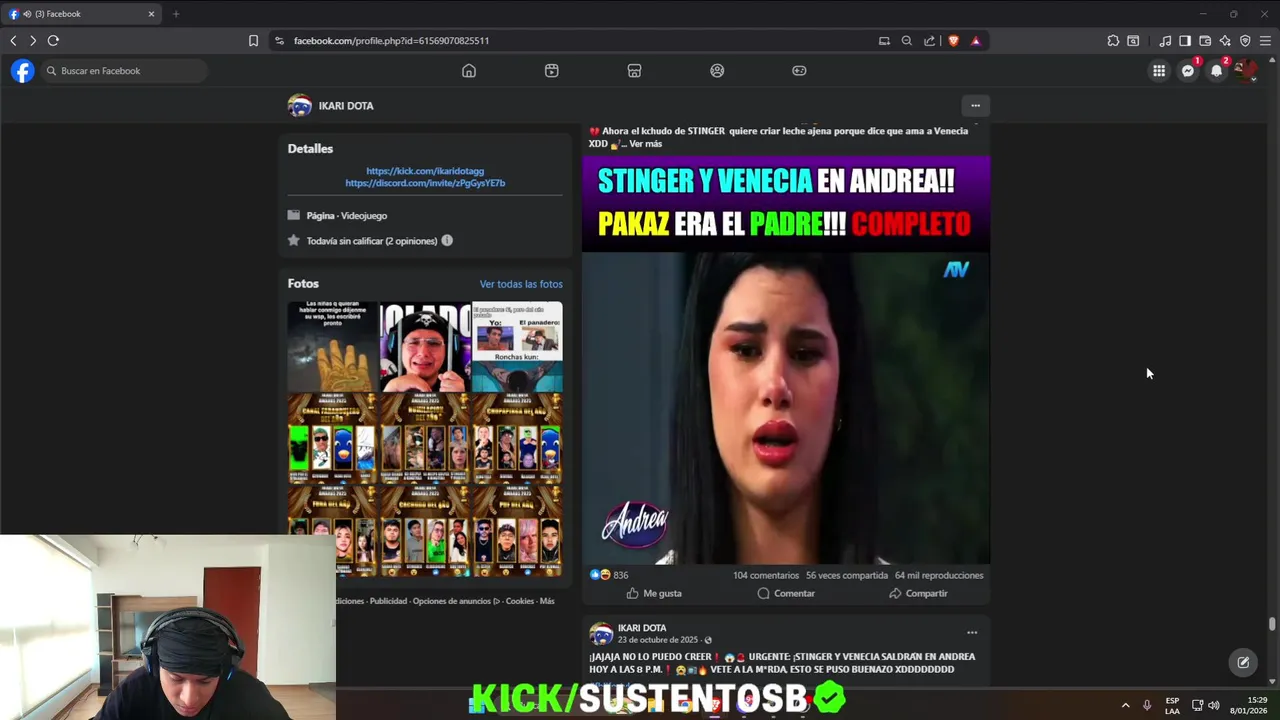The height and width of the screenshot is (720, 1280).
Task: Open the Brave Wallet icon
Action: click(x=1205, y=41)
